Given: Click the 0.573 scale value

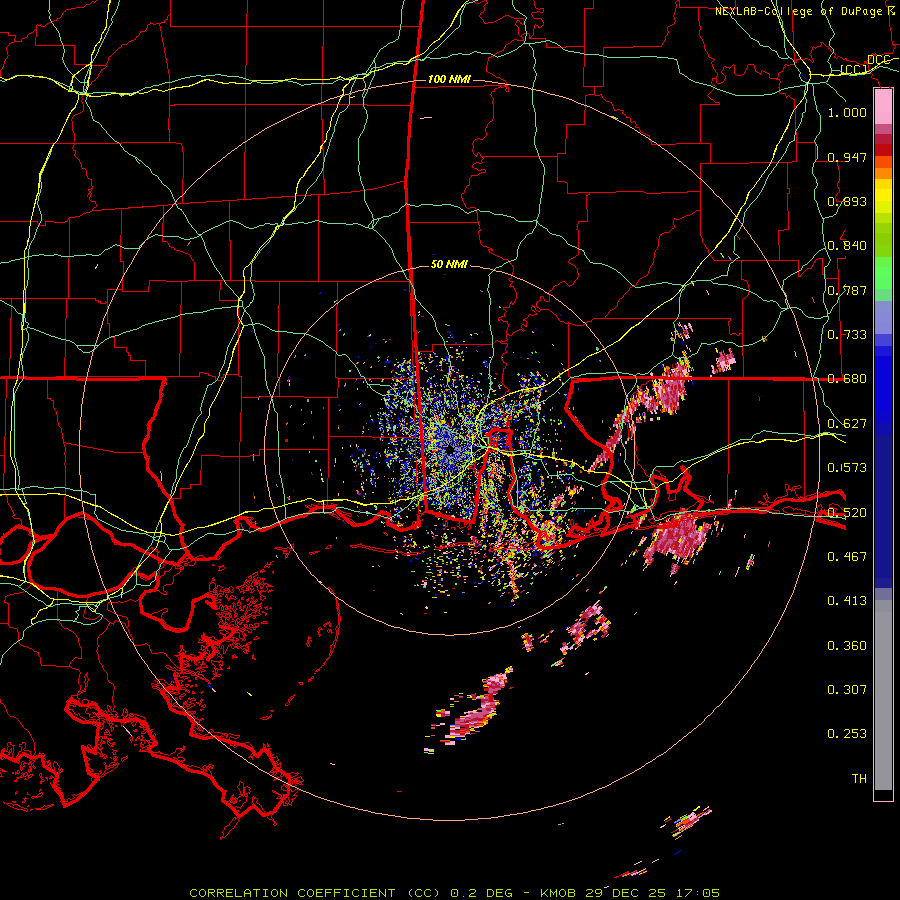Looking at the screenshot, I should pyautogui.click(x=847, y=468).
